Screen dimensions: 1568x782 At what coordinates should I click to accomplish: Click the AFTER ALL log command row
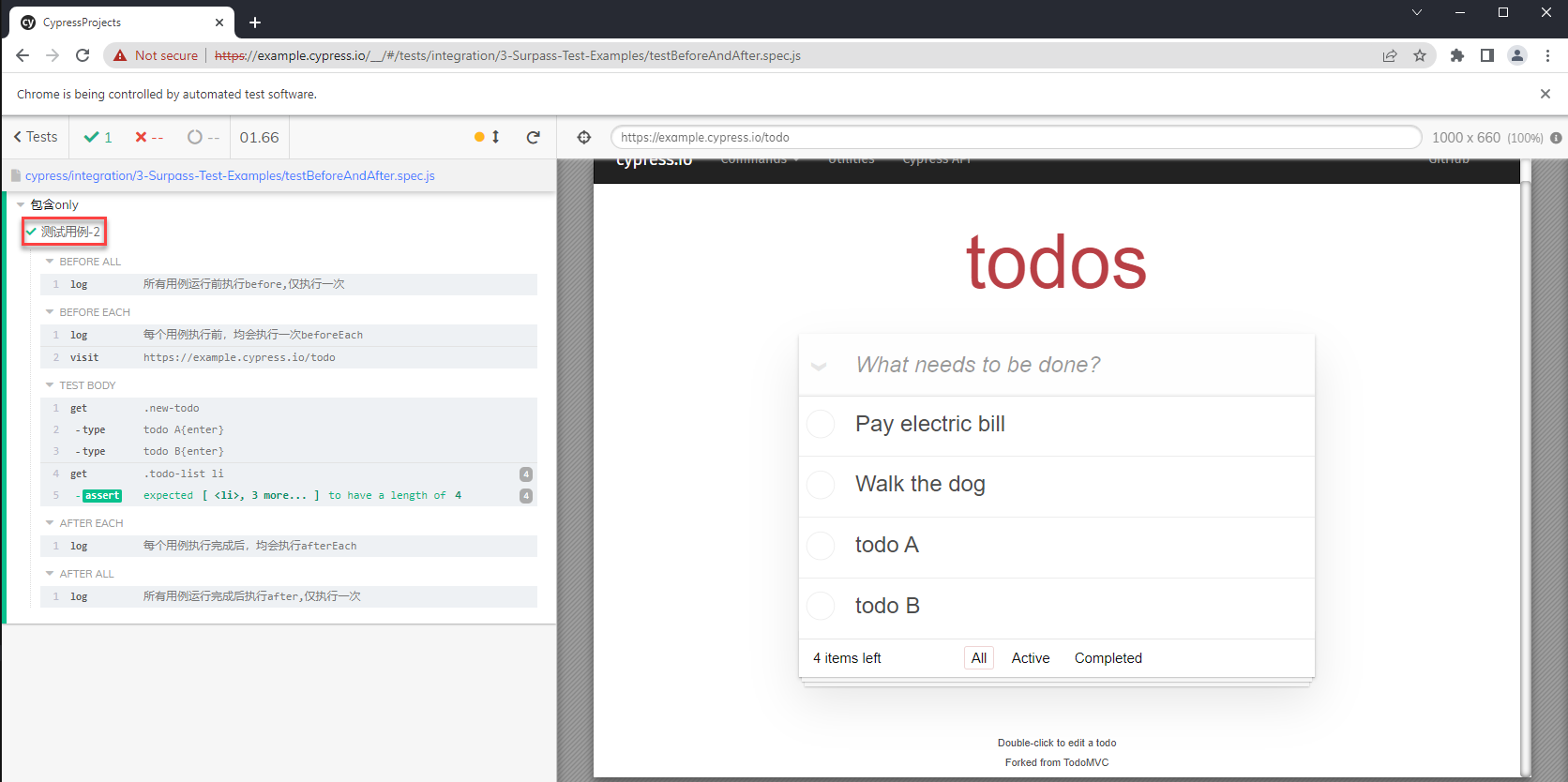point(289,596)
